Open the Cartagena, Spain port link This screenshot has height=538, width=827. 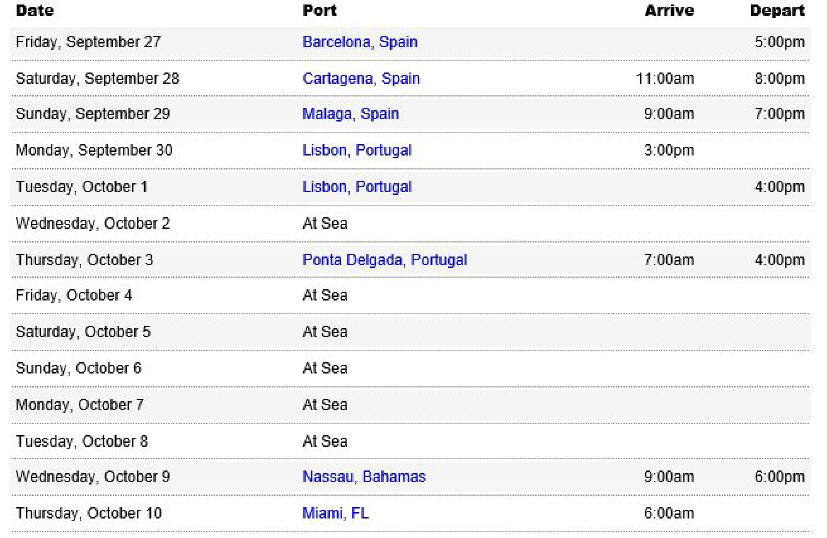361,79
